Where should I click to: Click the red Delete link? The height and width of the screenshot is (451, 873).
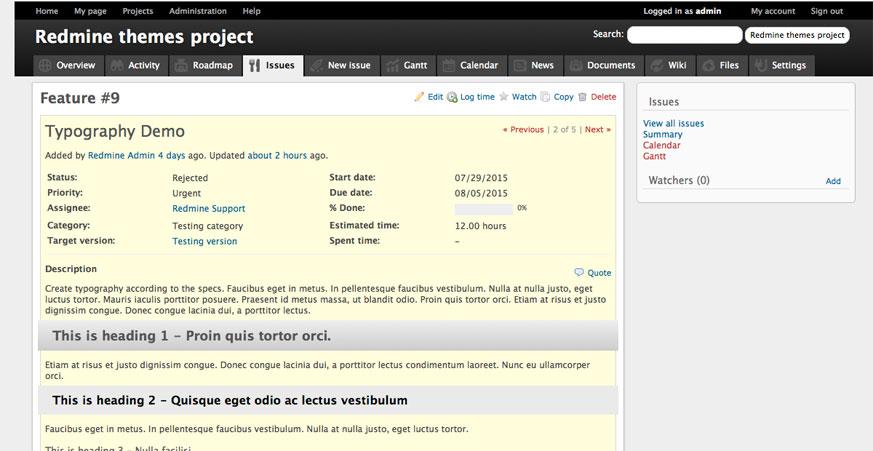604,97
